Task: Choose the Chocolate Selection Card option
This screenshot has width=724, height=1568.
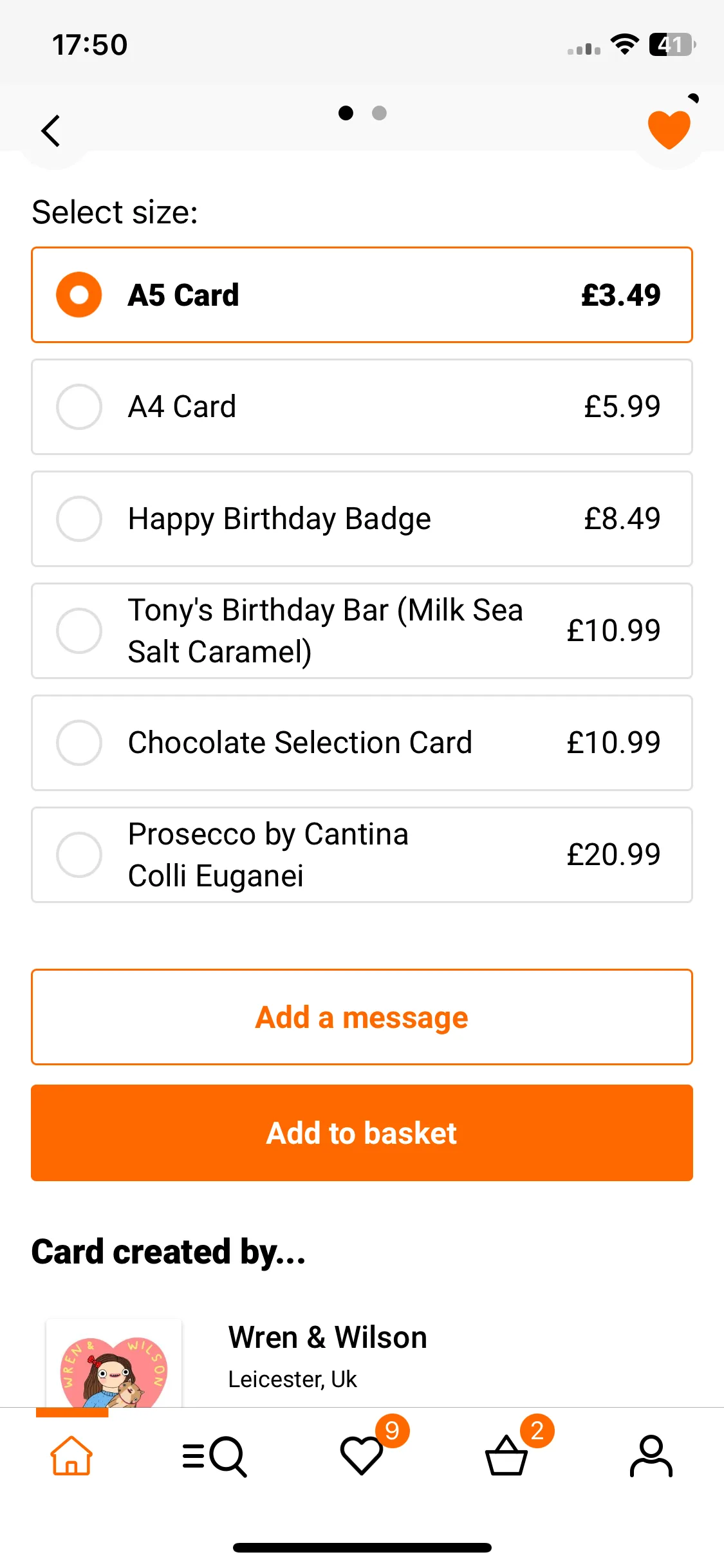Action: (362, 743)
